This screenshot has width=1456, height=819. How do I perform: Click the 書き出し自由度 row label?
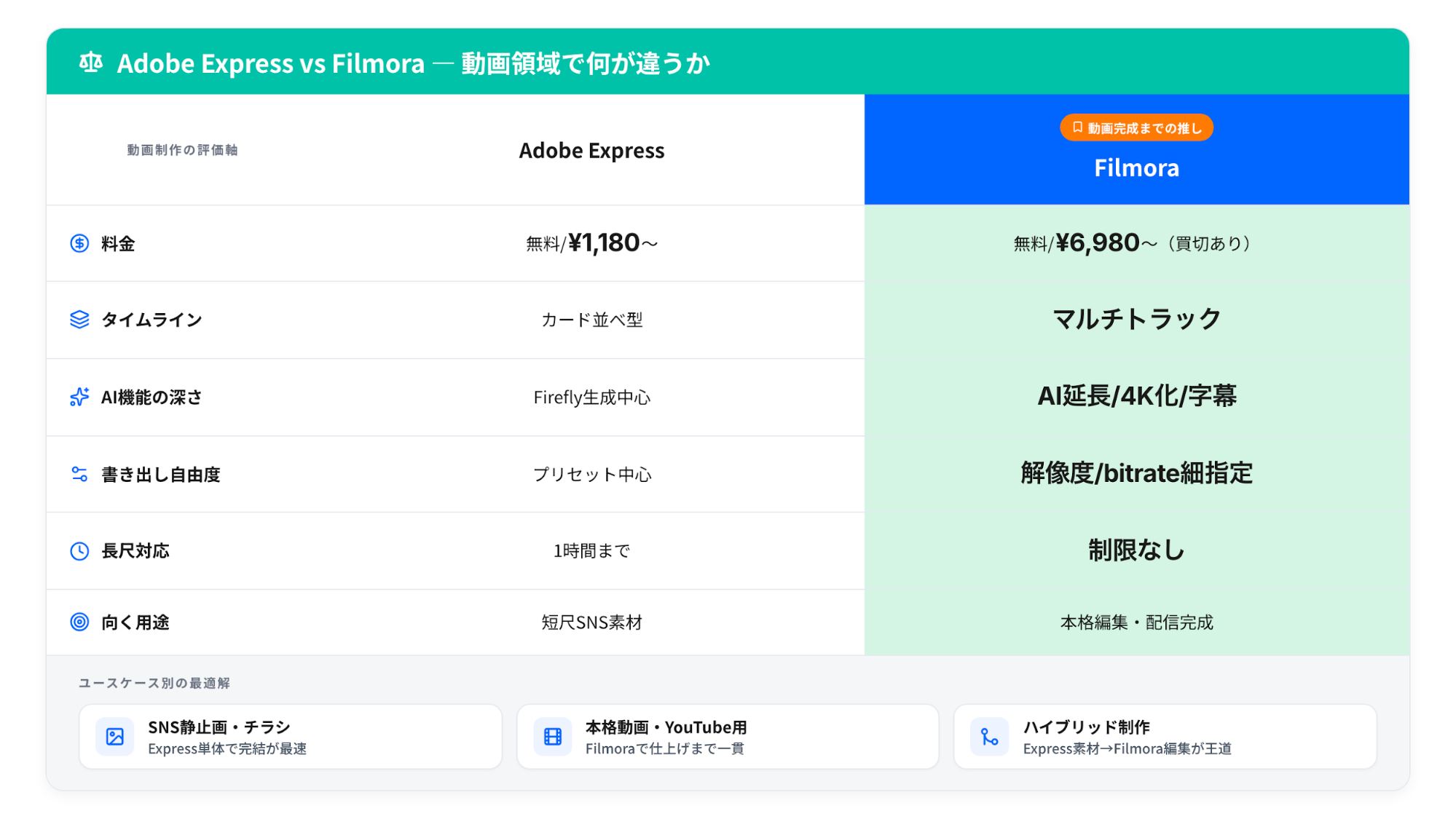click(160, 474)
